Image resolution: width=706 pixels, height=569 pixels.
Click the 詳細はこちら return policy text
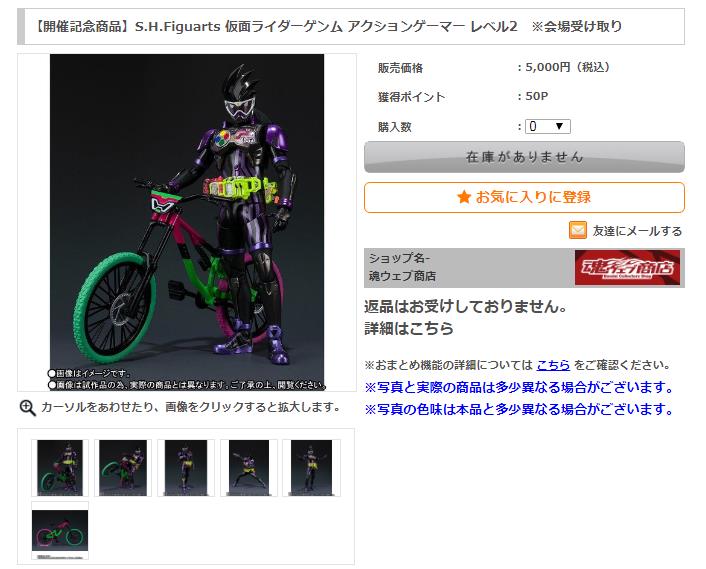408,328
